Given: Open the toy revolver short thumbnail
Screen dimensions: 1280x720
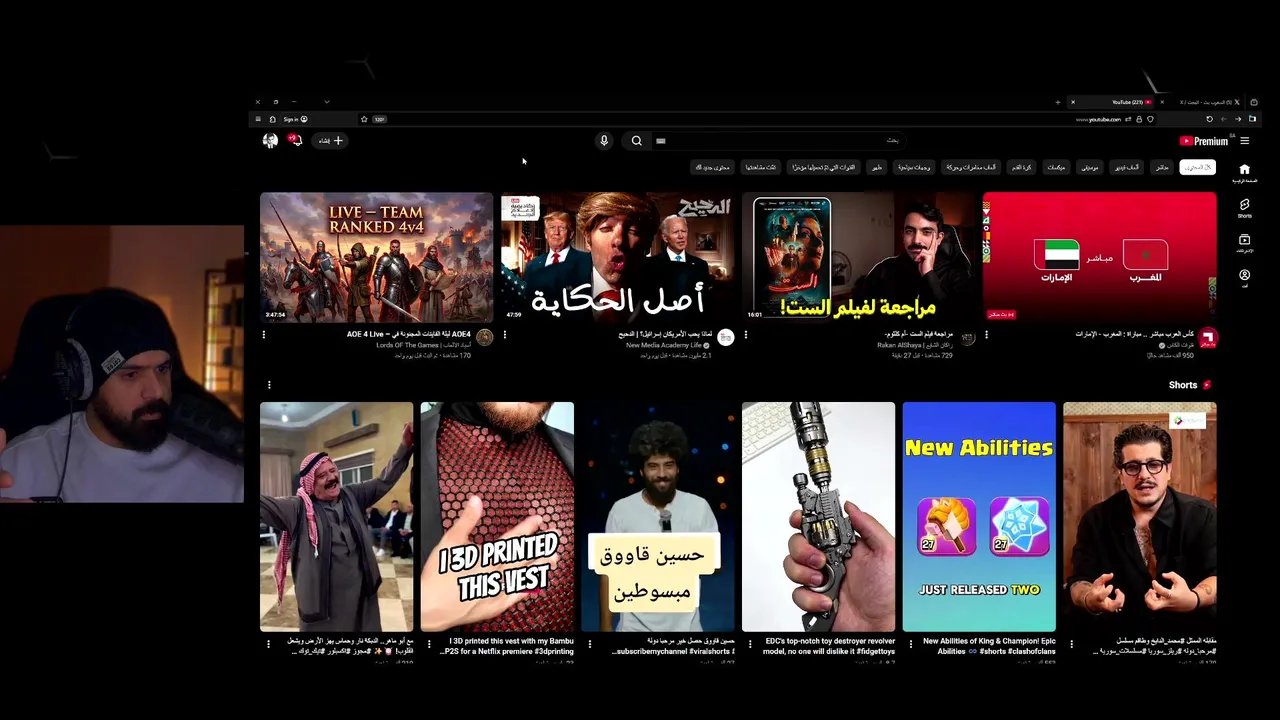Looking at the screenshot, I should [818, 517].
